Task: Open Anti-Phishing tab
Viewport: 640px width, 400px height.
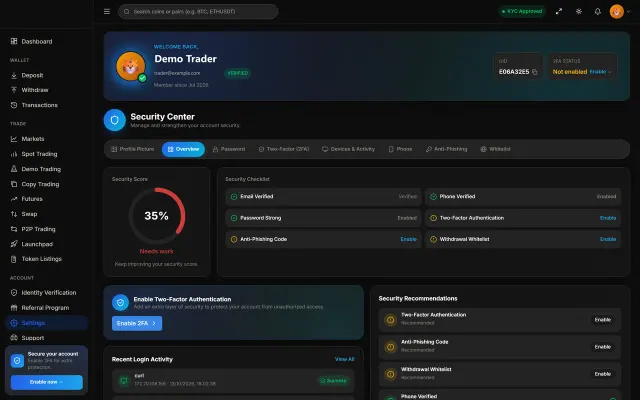Action: pyautogui.click(x=447, y=149)
